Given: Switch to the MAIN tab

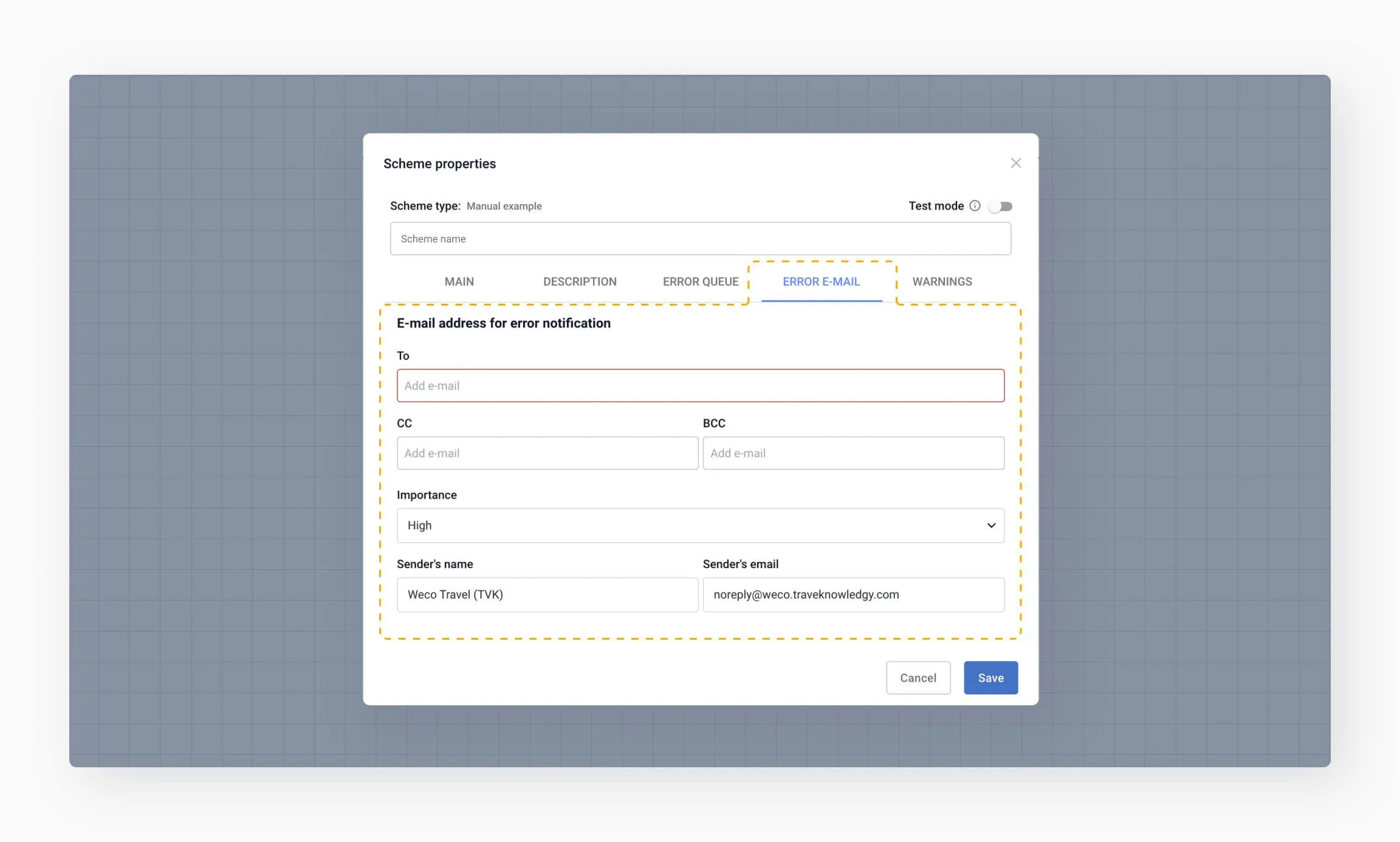Looking at the screenshot, I should pyautogui.click(x=459, y=282).
